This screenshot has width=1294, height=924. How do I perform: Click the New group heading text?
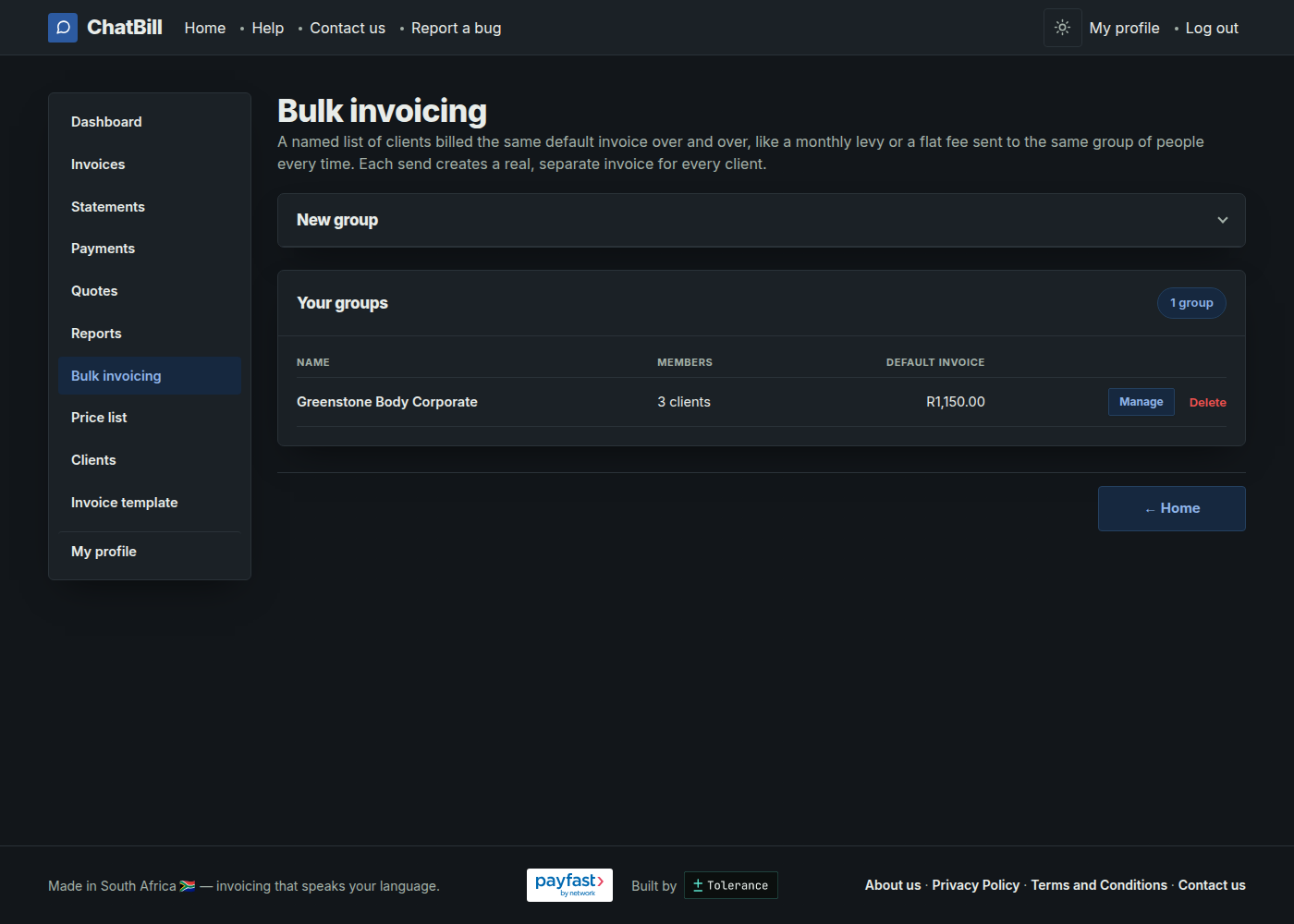pos(337,220)
